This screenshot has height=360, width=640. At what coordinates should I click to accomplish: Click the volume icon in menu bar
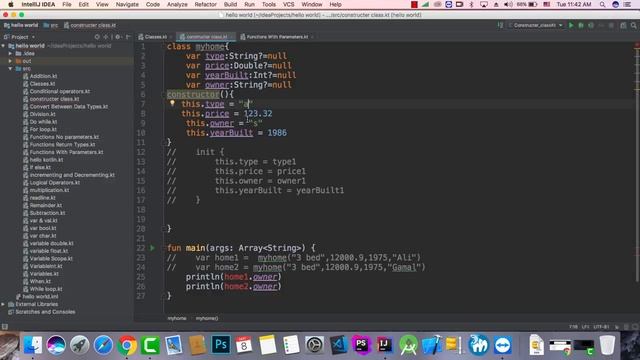pos(508,4)
